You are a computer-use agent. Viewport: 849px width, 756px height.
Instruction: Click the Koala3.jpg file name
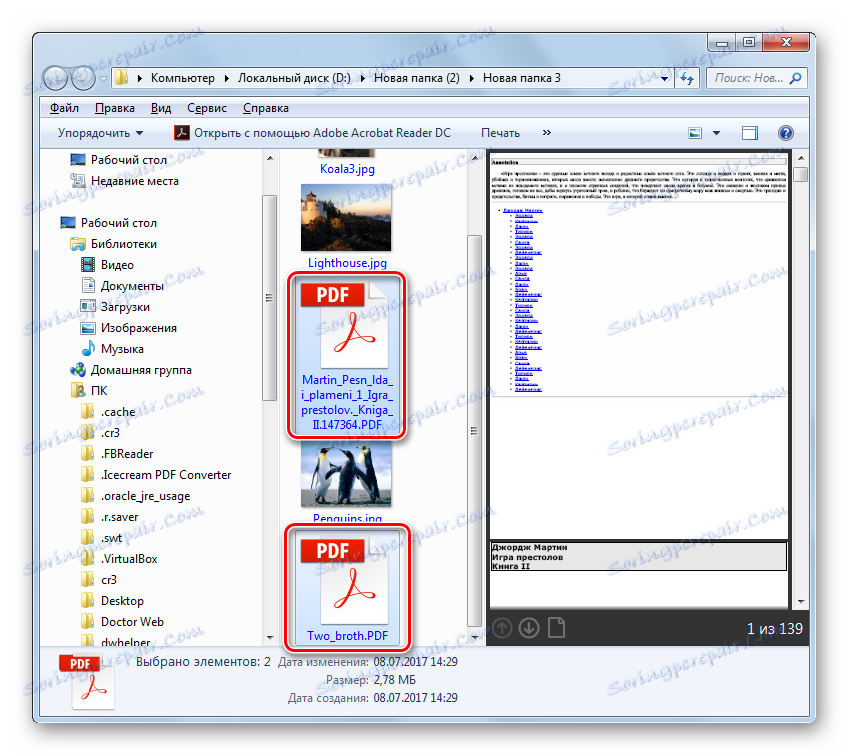pos(347,169)
